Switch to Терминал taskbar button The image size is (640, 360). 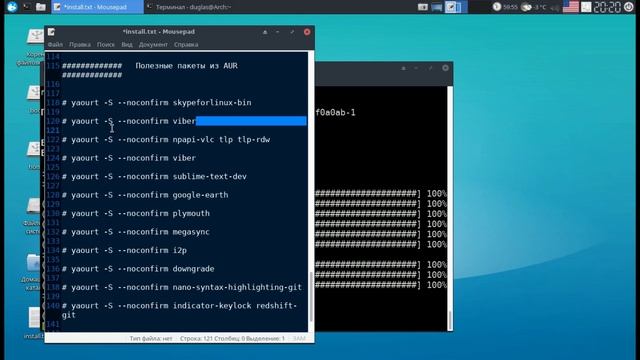pos(190,7)
